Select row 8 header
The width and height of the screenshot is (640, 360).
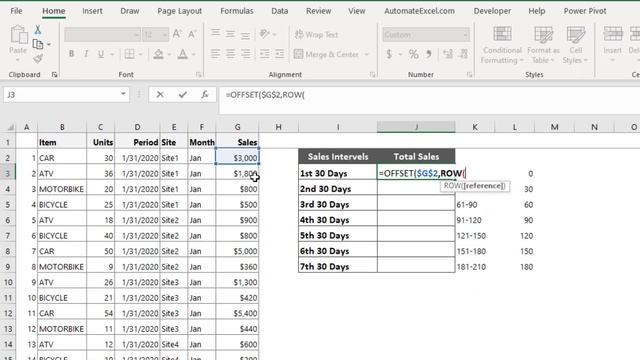click(x=8, y=251)
